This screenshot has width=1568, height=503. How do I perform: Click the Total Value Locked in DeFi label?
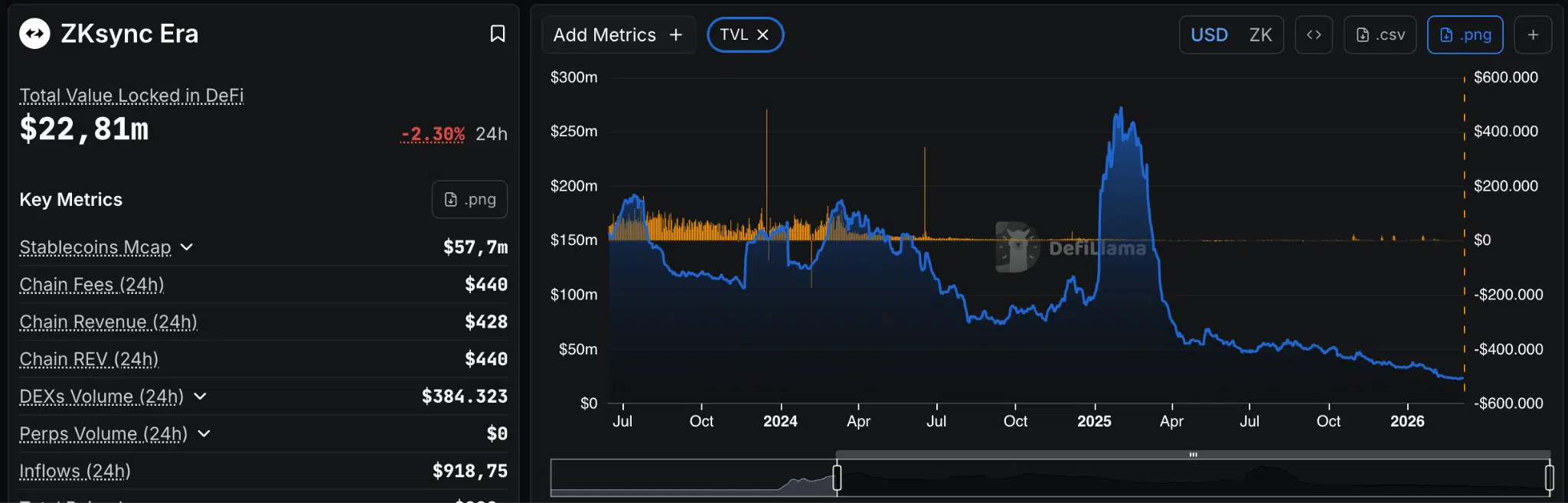coord(131,96)
